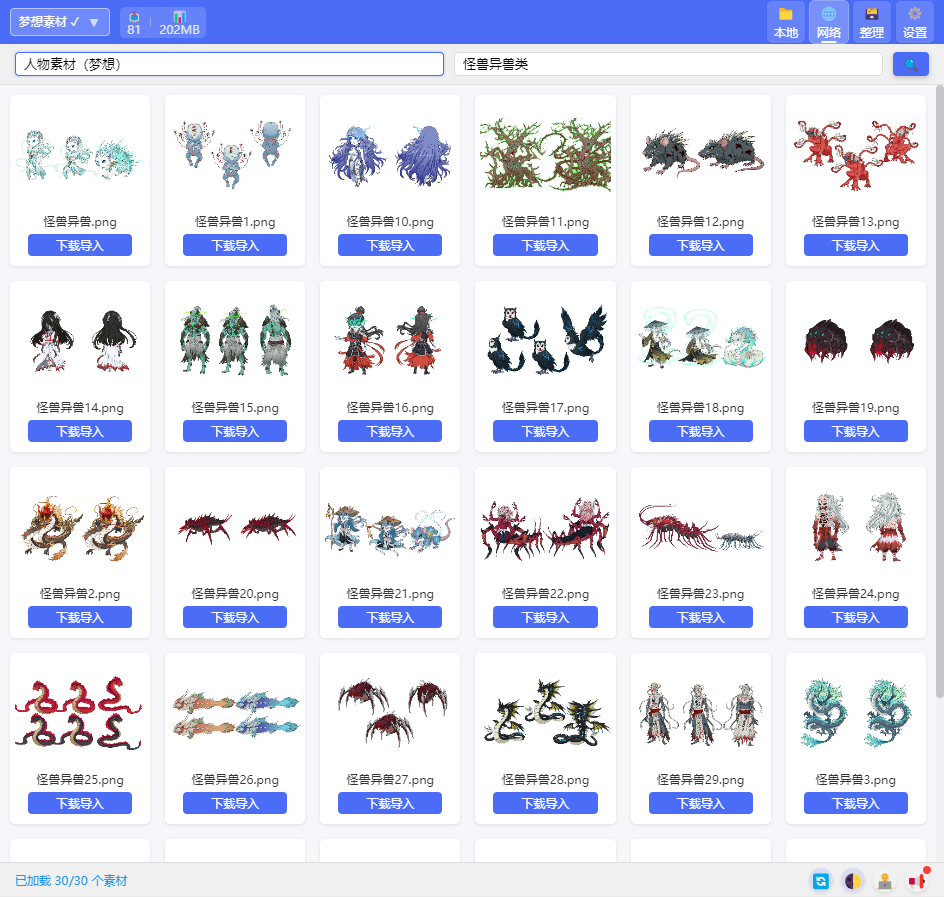Click the file name 怪兽异兽16.png
This screenshot has width=944, height=897.
point(390,408)
